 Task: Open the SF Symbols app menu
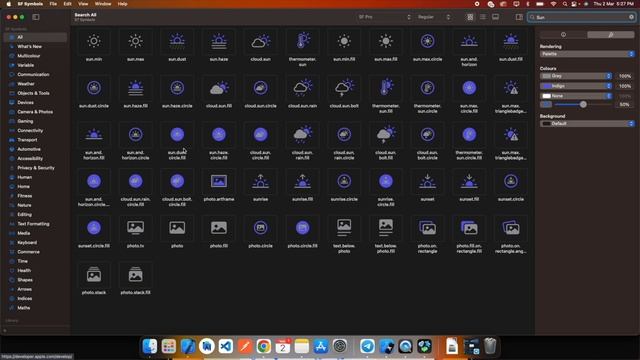point(30,4)
